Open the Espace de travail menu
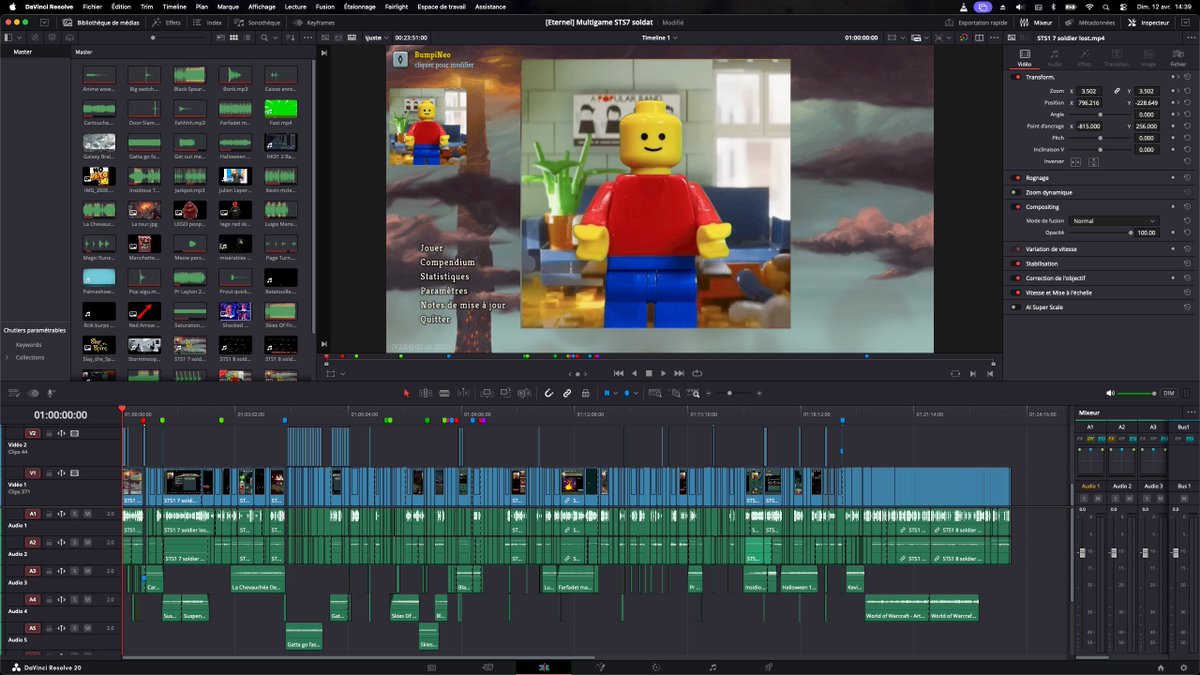This screenshot has width=1200, height=675. [442, 6]
